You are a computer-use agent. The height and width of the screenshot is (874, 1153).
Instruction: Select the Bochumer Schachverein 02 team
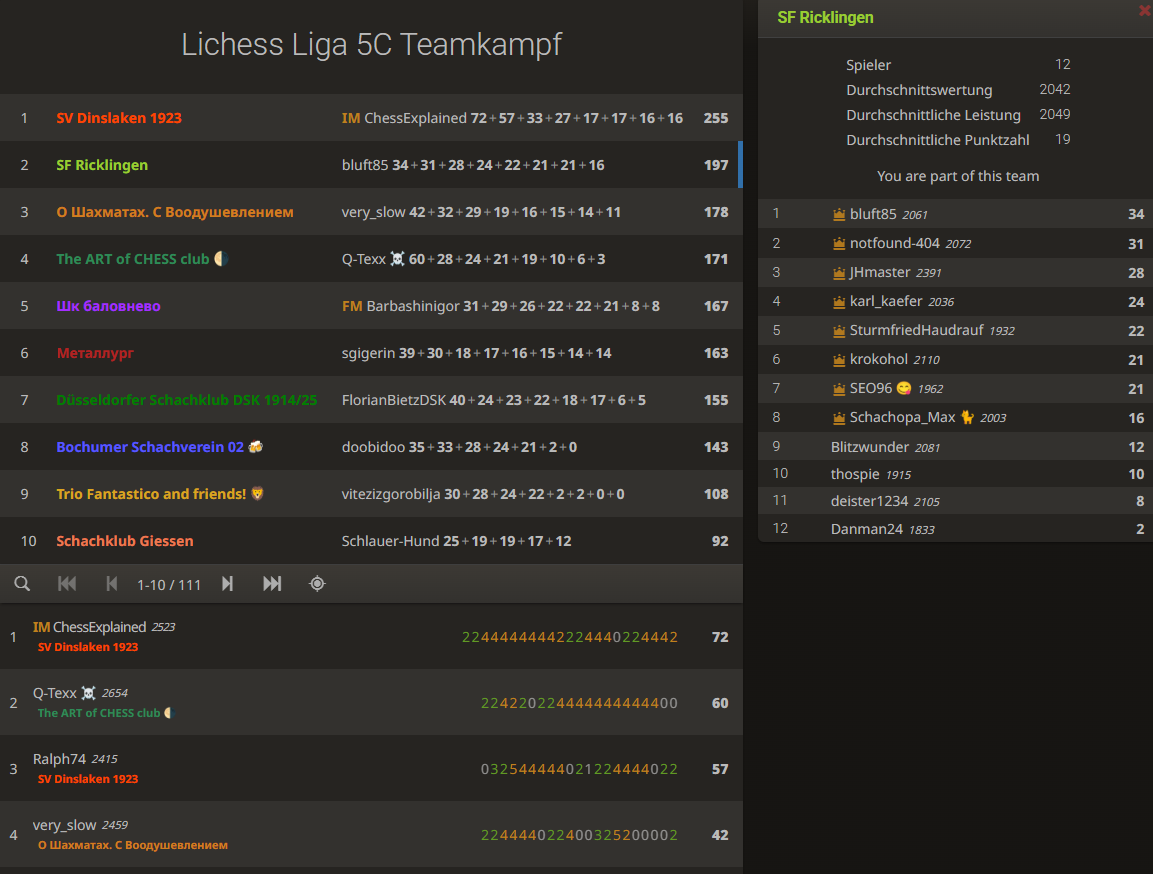pos(150,447)
